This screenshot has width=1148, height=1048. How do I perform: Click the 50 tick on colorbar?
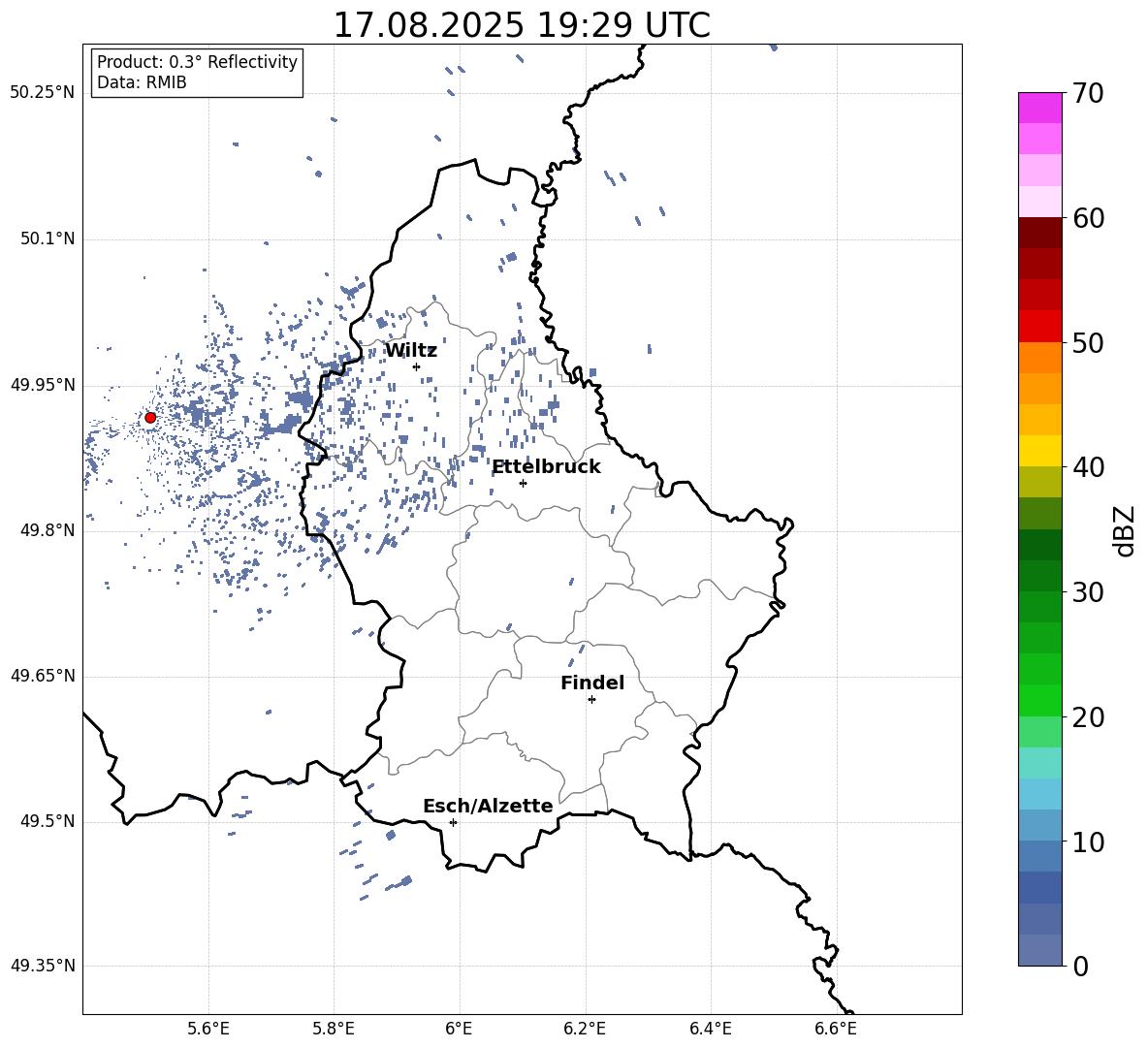(x=1088, y=342)
